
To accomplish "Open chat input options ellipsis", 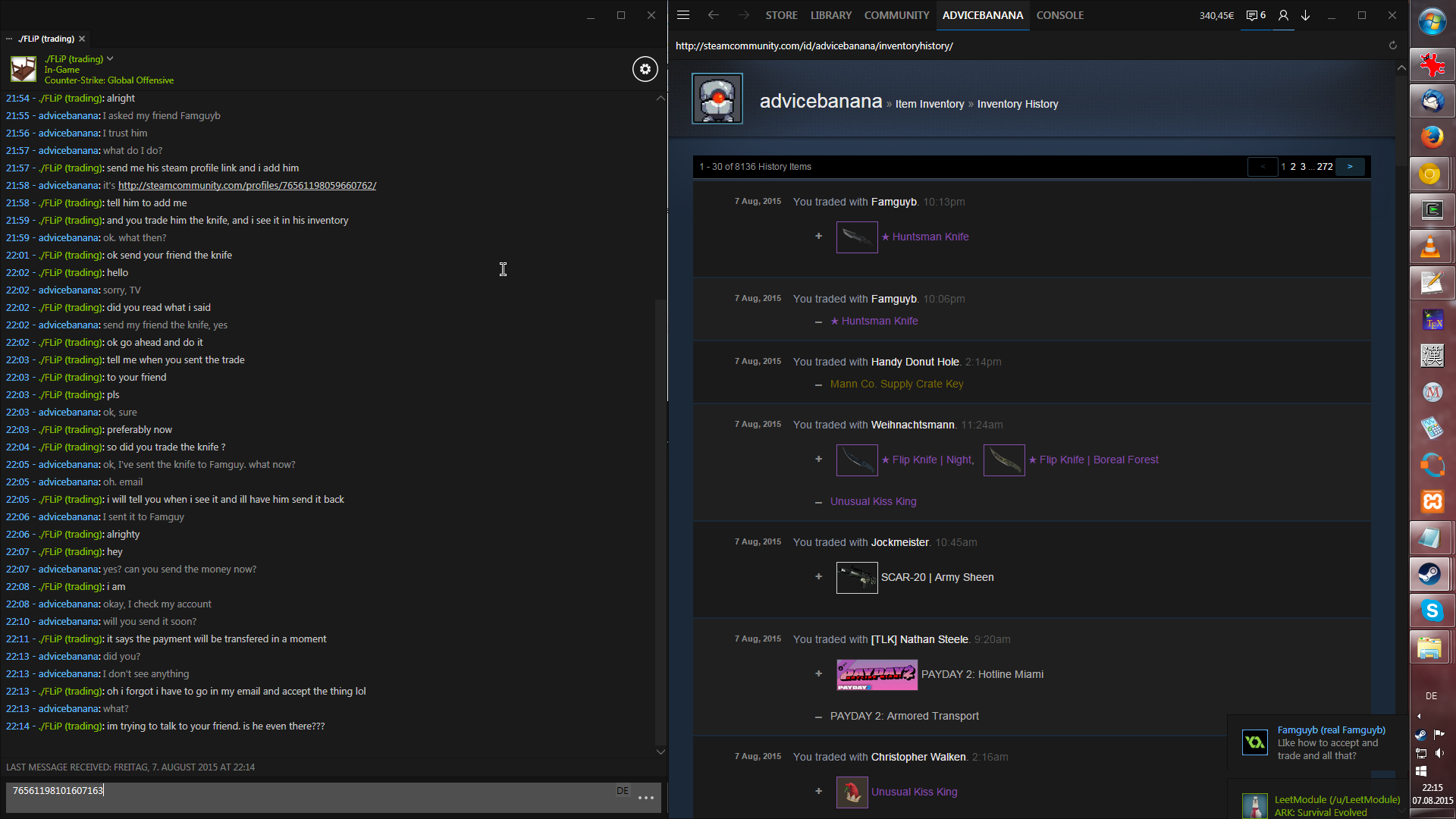I will tap(646, 797).
